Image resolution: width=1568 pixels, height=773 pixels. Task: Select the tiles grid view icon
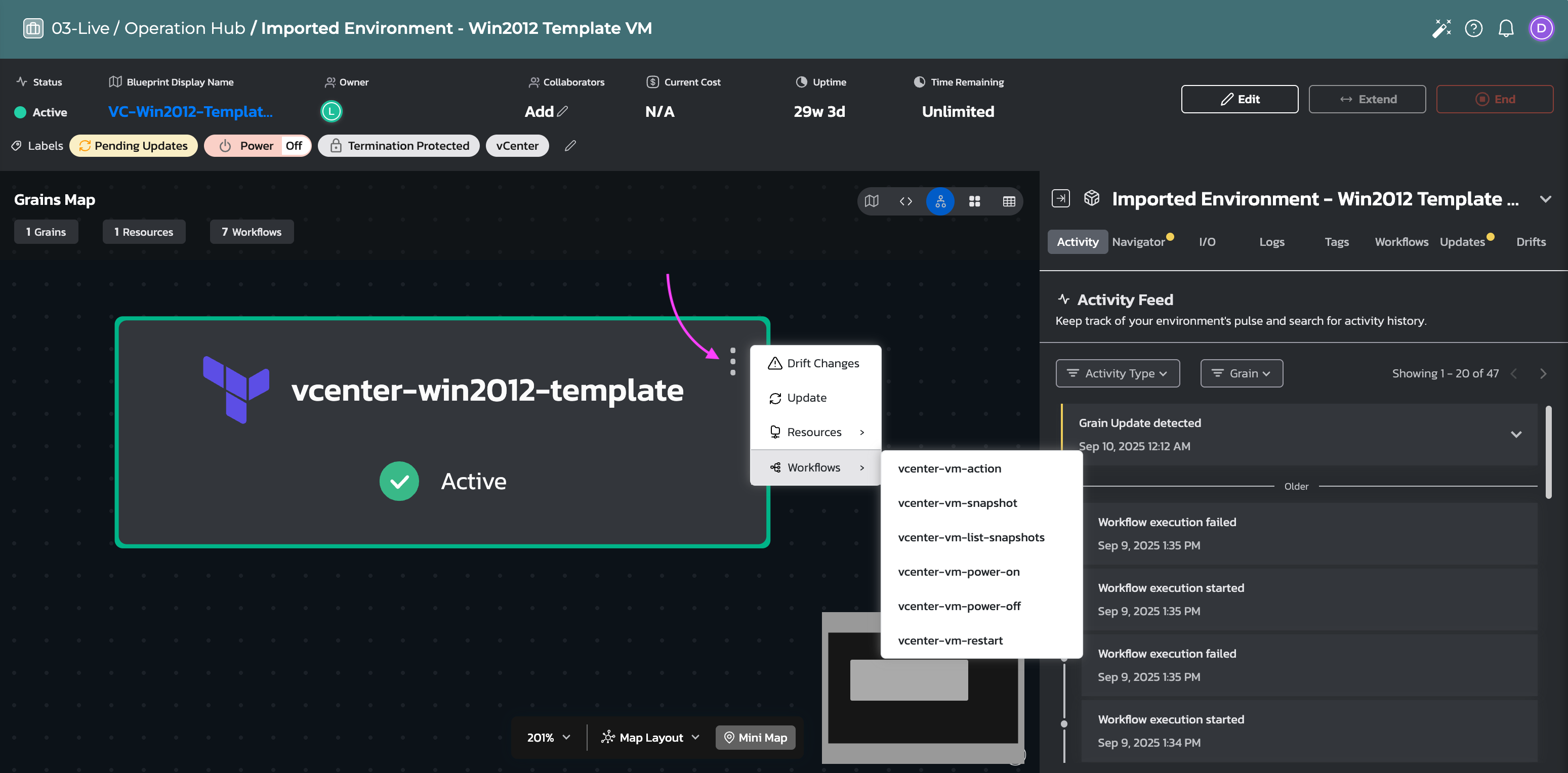[x=974, y=201]
